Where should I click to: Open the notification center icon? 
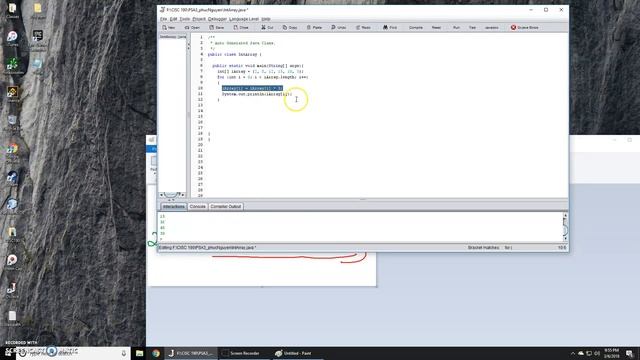coord(629,353)
